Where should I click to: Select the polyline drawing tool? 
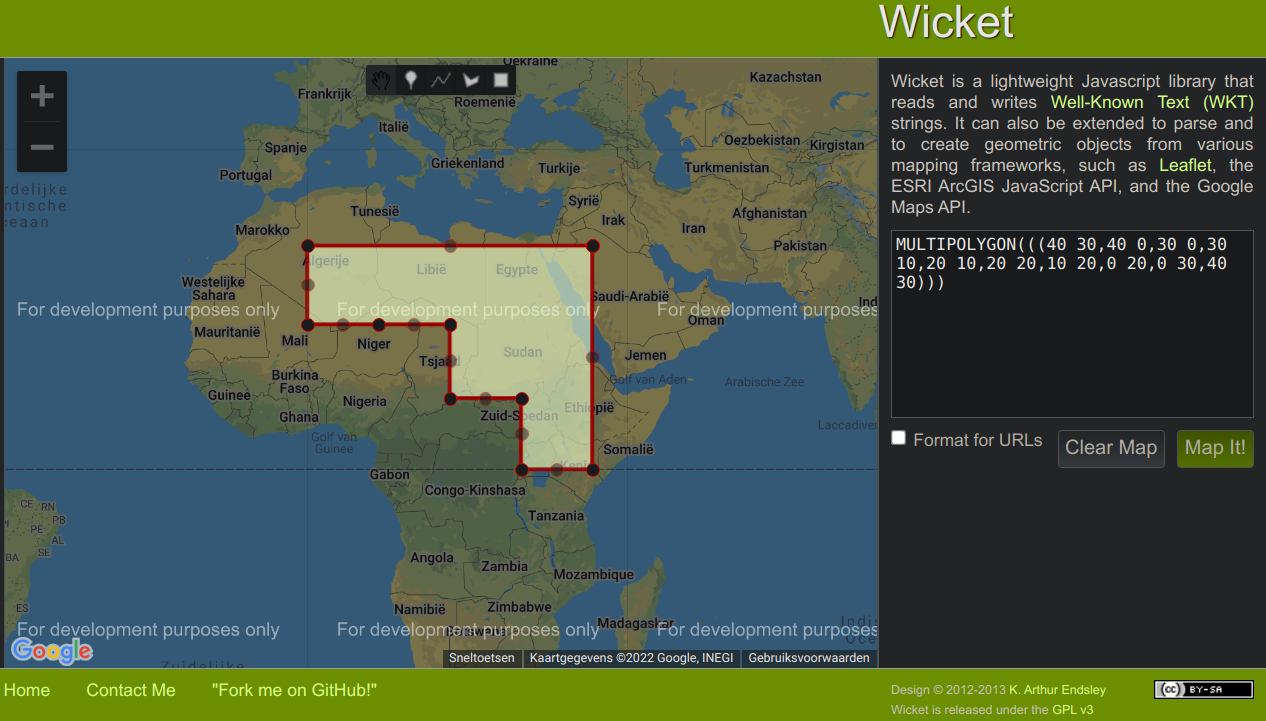441,80
